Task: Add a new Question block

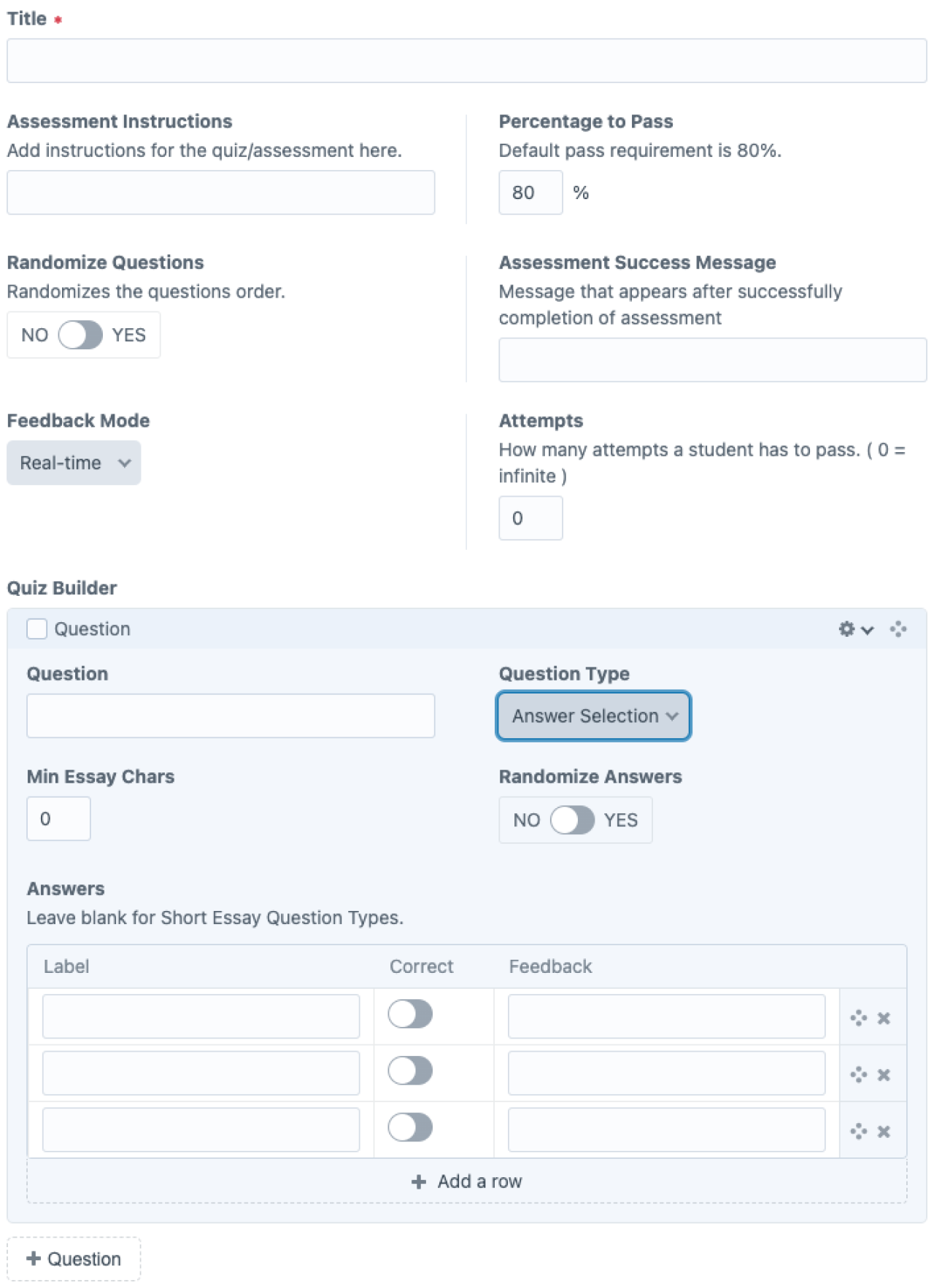Action: click(73, 1258)
